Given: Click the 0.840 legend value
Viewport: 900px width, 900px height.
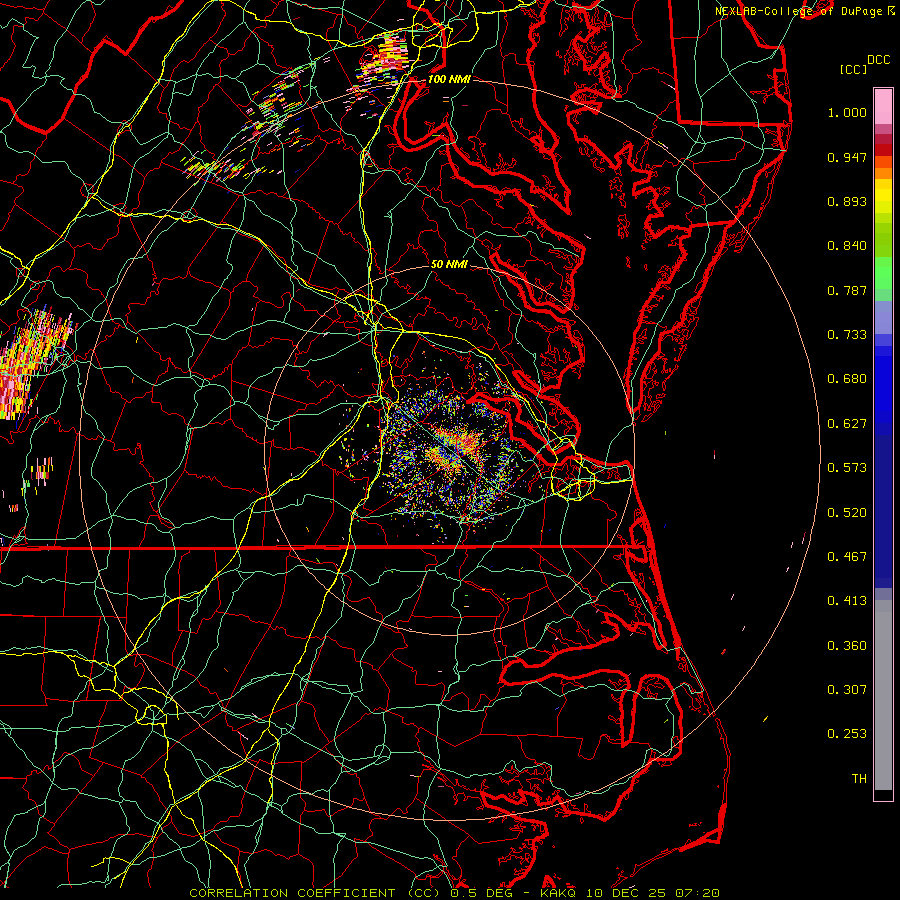Looking at the screenshot, I should (847, 246).
